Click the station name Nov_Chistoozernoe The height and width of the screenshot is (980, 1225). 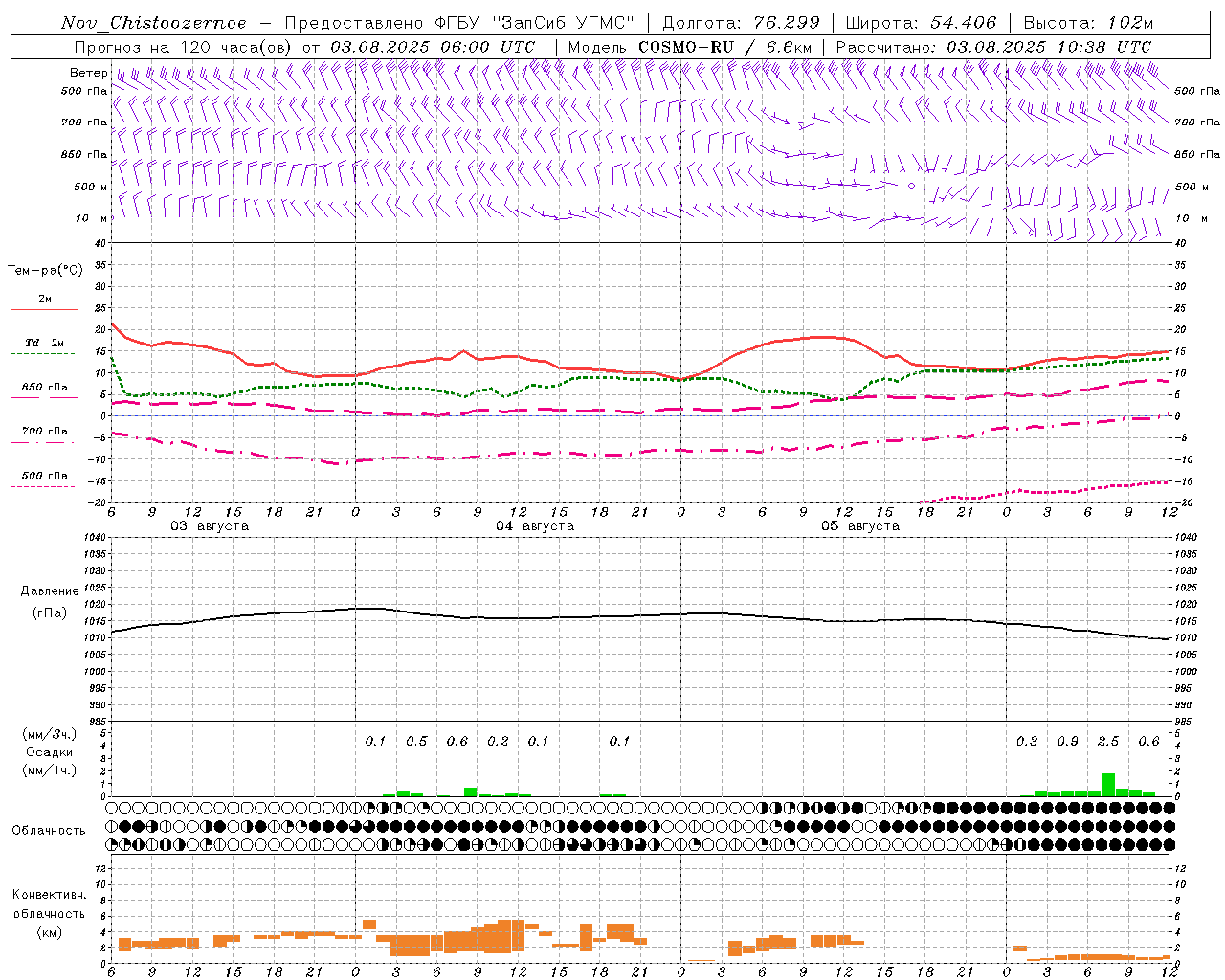coord(153,23)
